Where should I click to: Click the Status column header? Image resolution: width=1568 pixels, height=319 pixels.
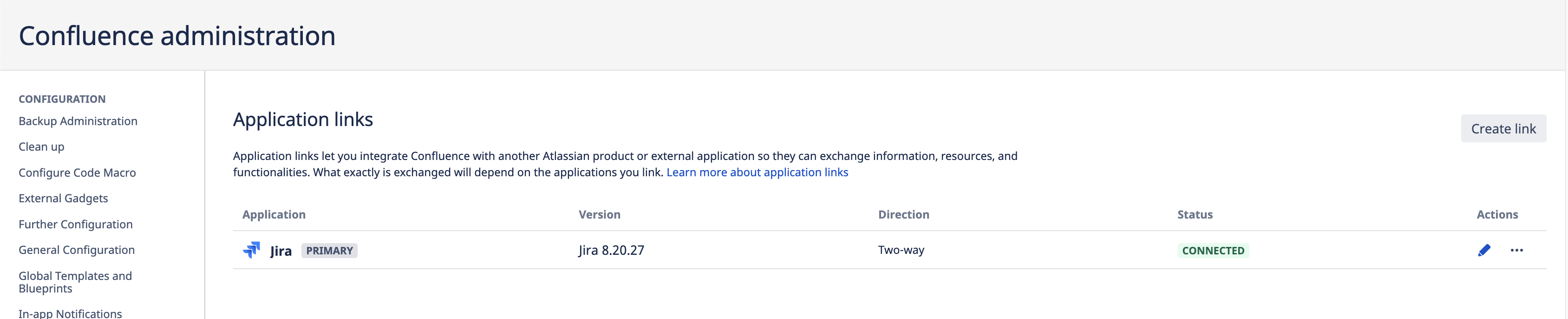pos(1194,215)
